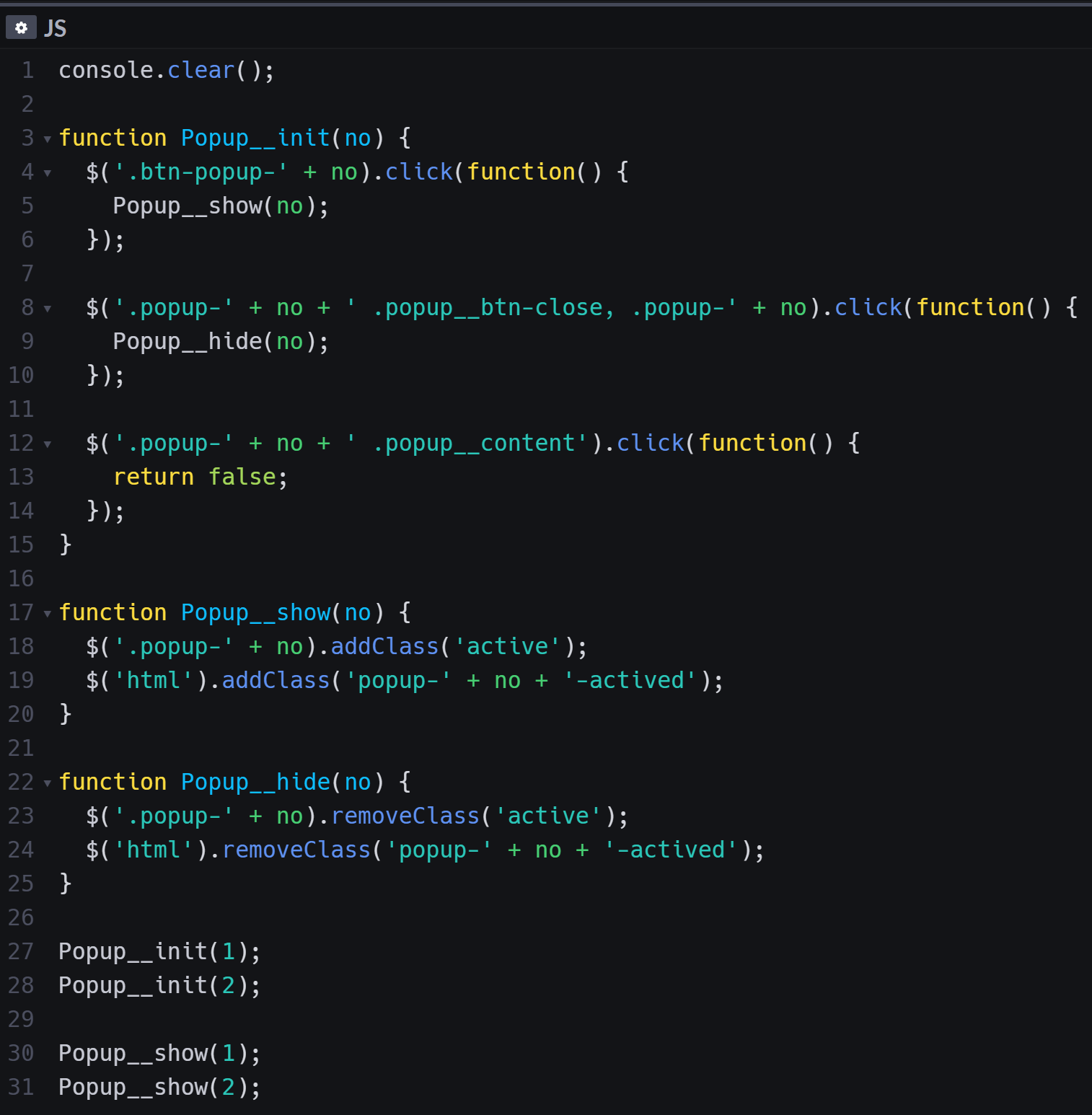Click line number 31 in the gutter
Viewport: 1092px width, 1115px height.
(x=21, y=1087)
